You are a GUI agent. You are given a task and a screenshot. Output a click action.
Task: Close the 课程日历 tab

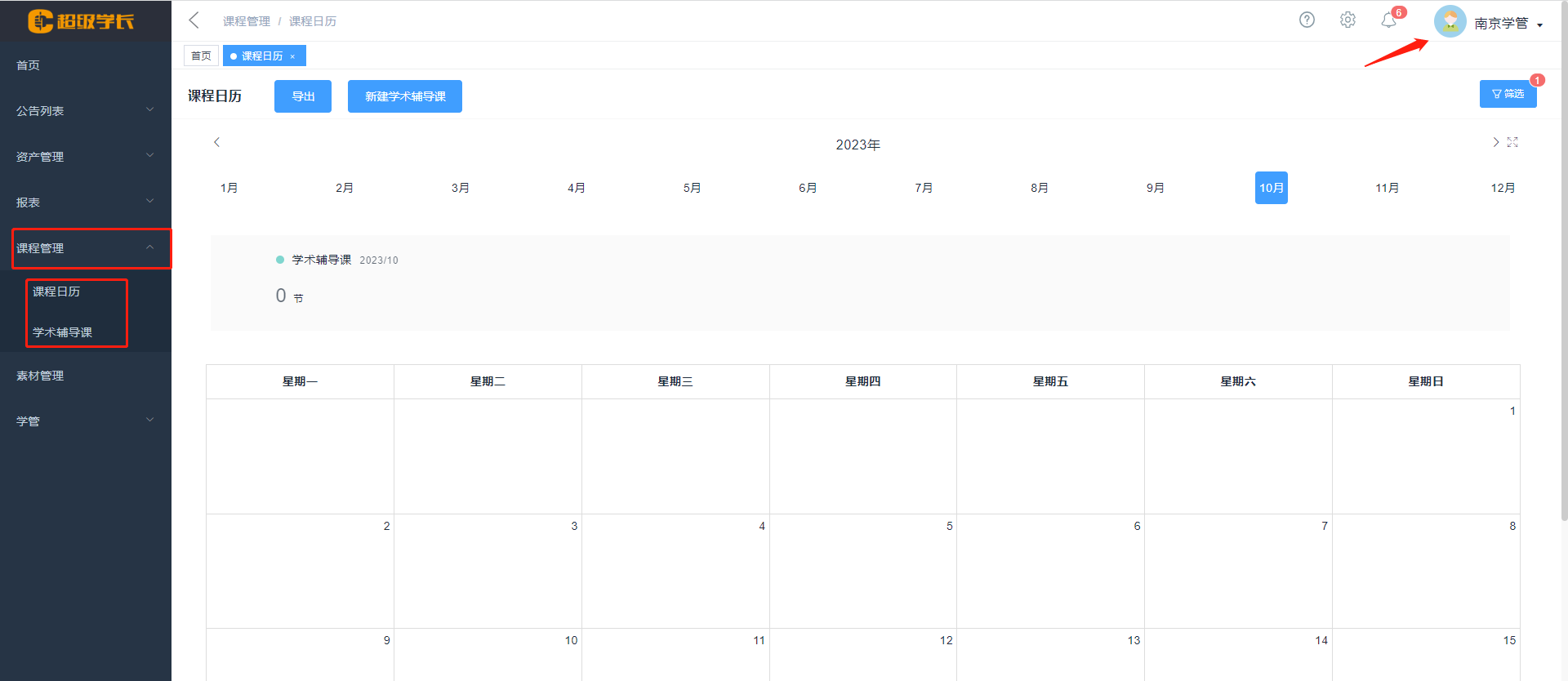coord(292,56)
